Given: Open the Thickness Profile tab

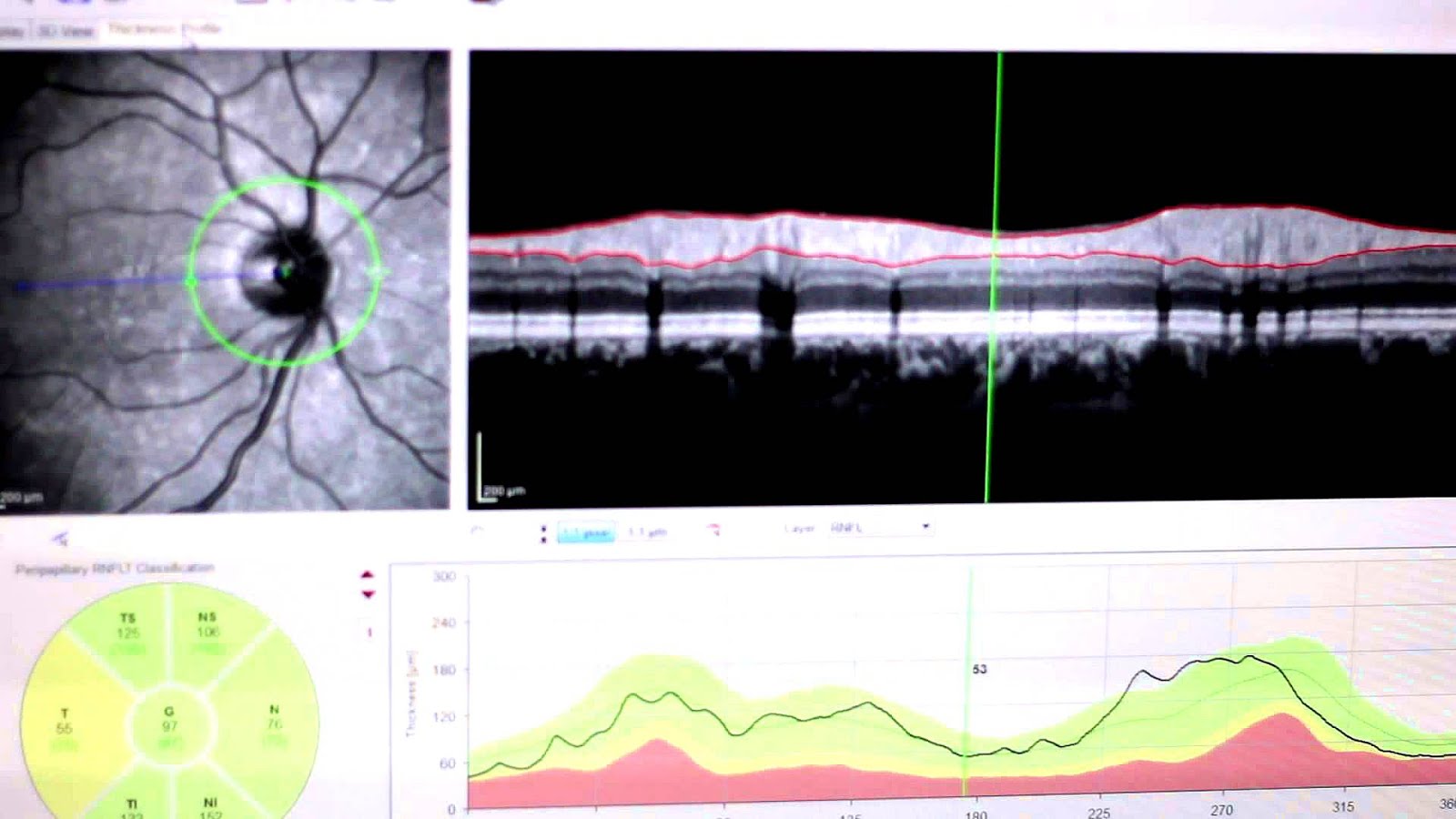Looking at the screenshot, I should [x=165, y=29].
